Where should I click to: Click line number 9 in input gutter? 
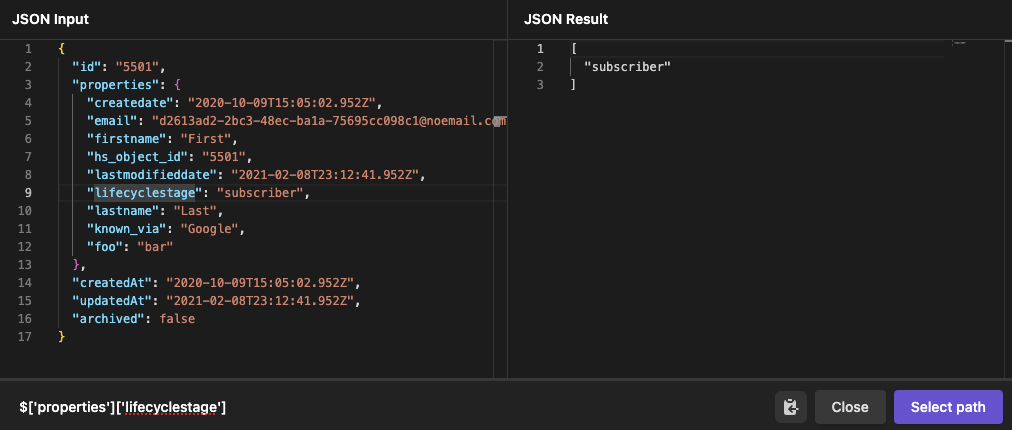click(x=28, y=192)
